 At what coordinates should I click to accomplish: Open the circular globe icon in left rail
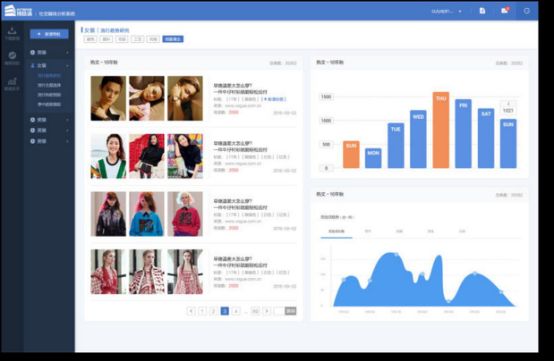tap(12, 55)
